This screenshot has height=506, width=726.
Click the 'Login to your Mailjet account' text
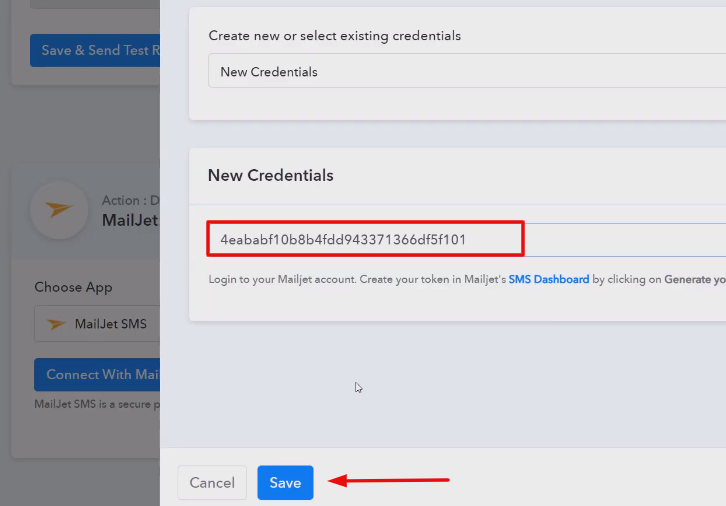click(282, 279)
